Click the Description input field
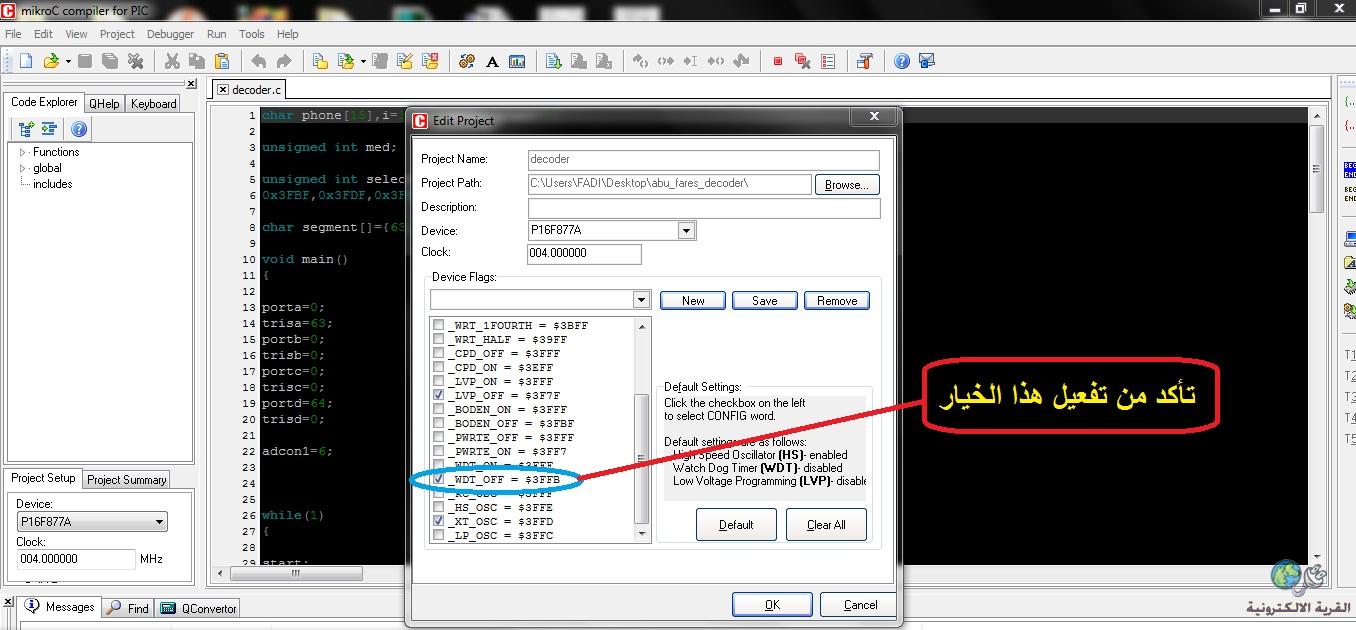This screenshot has width=1356, height=630. coord(704,208)
